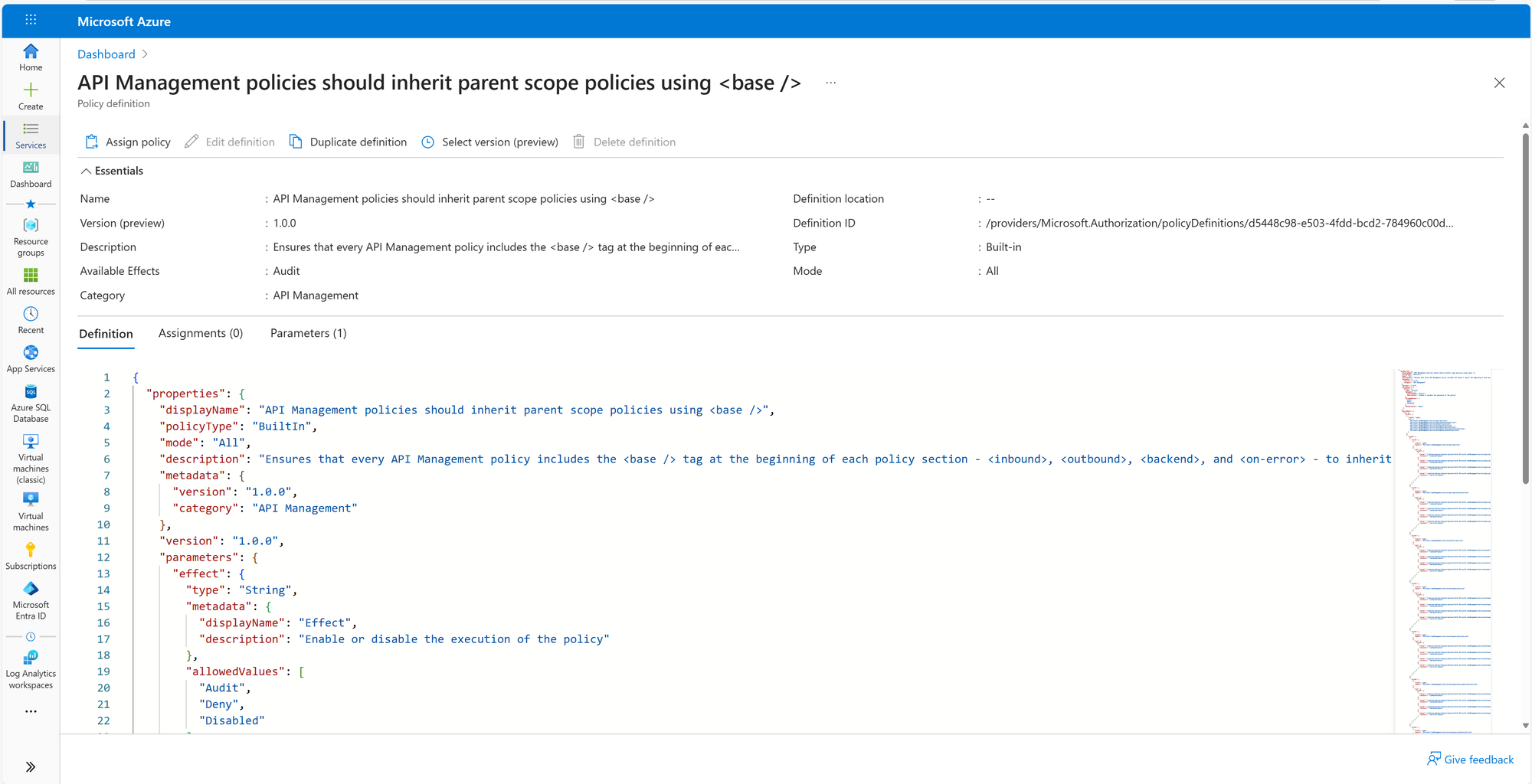The width and height of the screenshot is (1532, 784).
Task: Click the favorites star divider icon
Action: 31,204
